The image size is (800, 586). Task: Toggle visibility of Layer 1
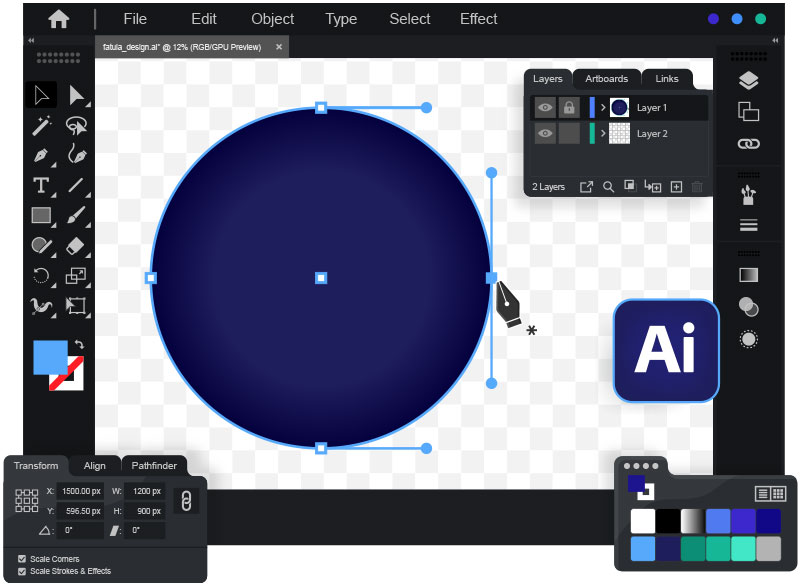pyautogui.click(x=545, y=108)
